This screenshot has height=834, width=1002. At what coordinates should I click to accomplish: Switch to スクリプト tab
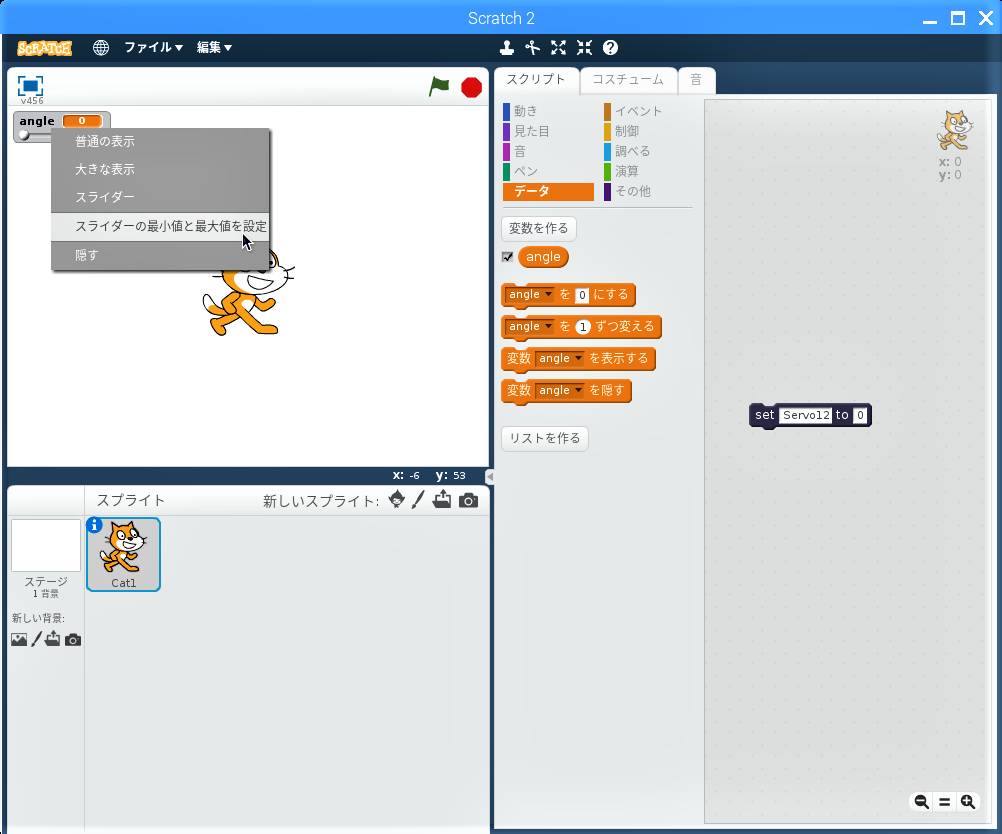click(x=536, y=80)
